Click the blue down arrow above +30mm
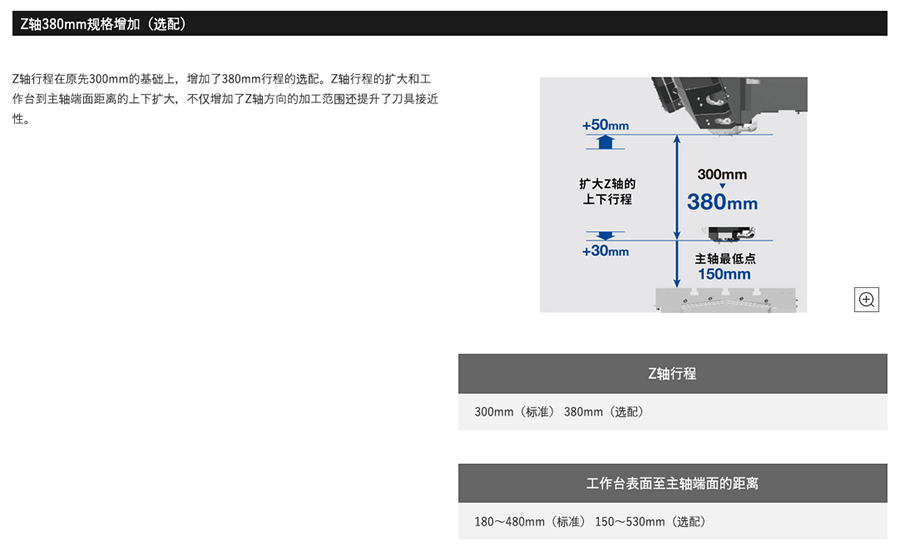Viewport: 900px width, 556px height. coord(603,234)
